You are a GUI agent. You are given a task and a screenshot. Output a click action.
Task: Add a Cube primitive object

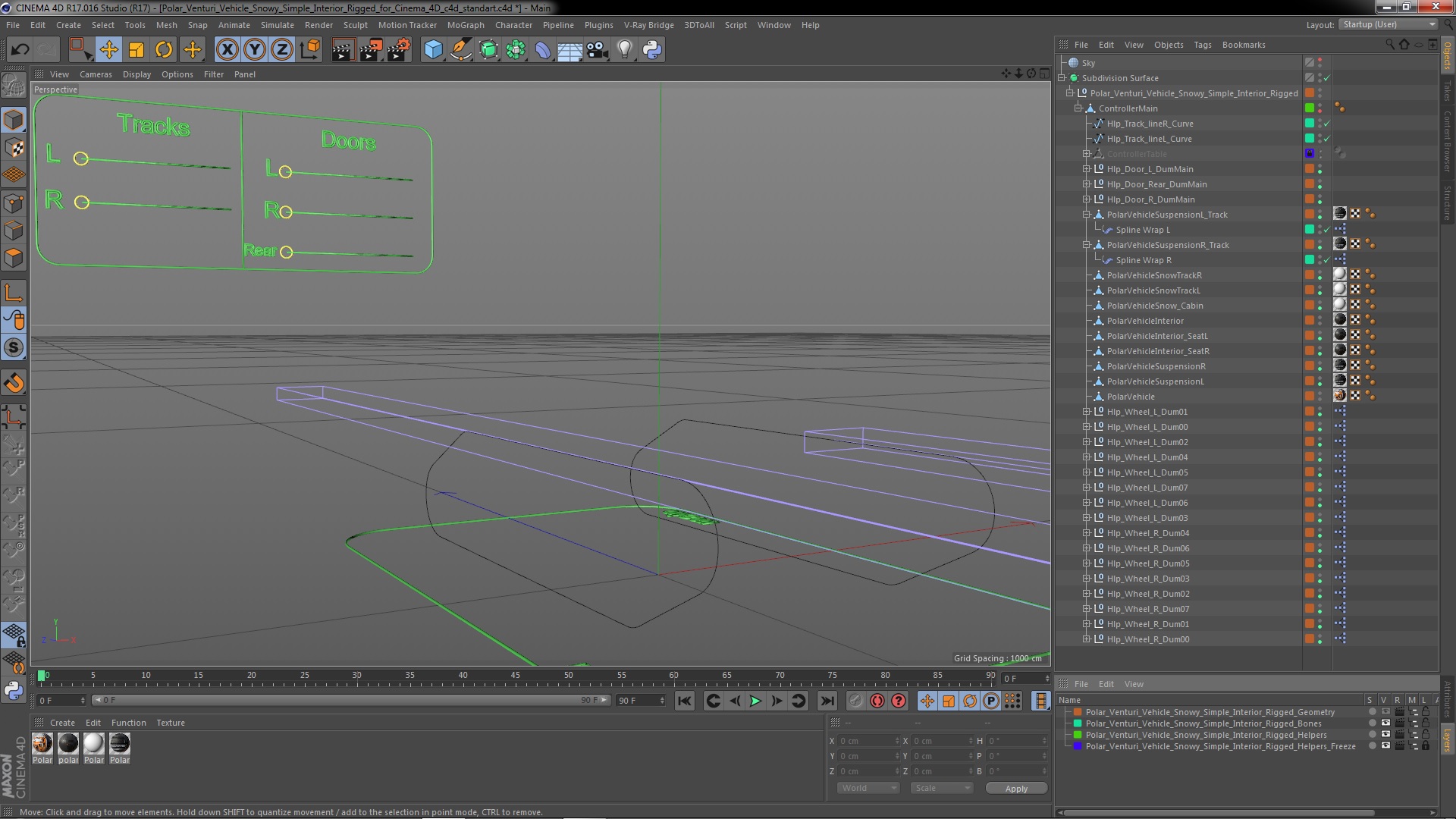(433, 50)
